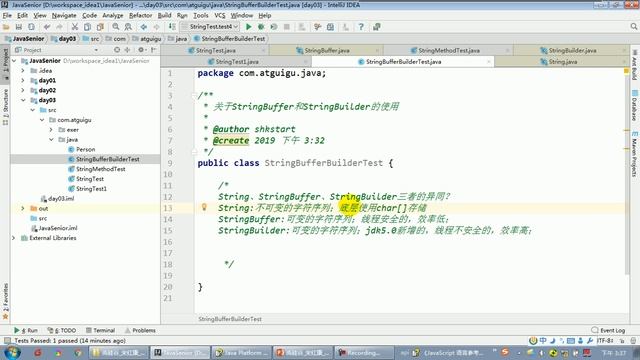Click the Undo toolbar icon

47,27
